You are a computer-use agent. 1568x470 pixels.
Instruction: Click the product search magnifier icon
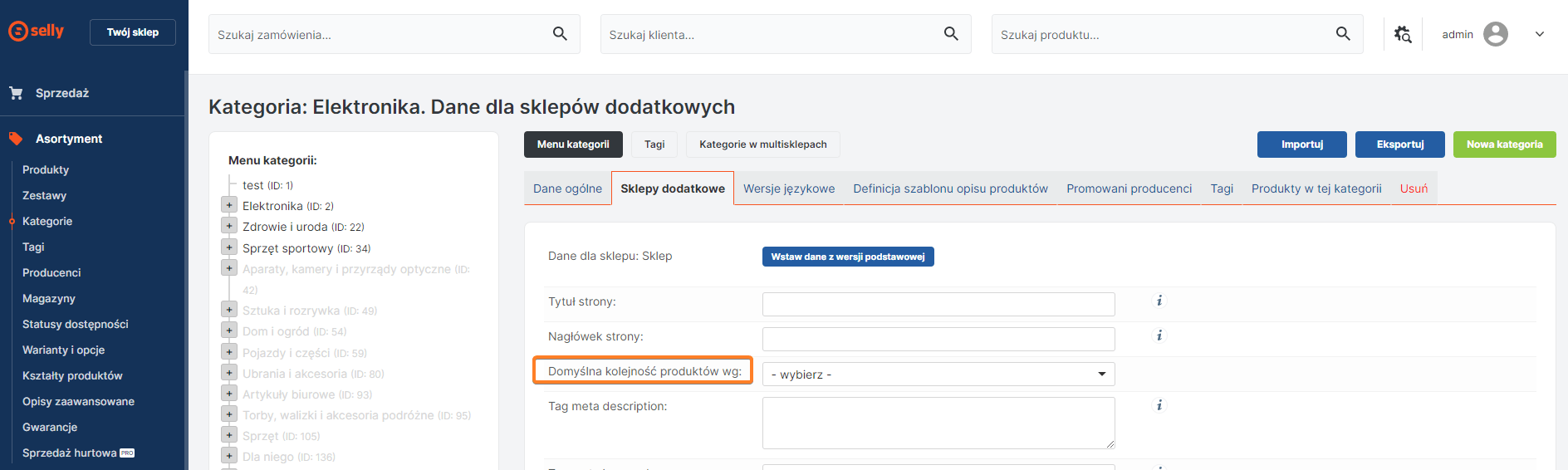pos(1342,34)
